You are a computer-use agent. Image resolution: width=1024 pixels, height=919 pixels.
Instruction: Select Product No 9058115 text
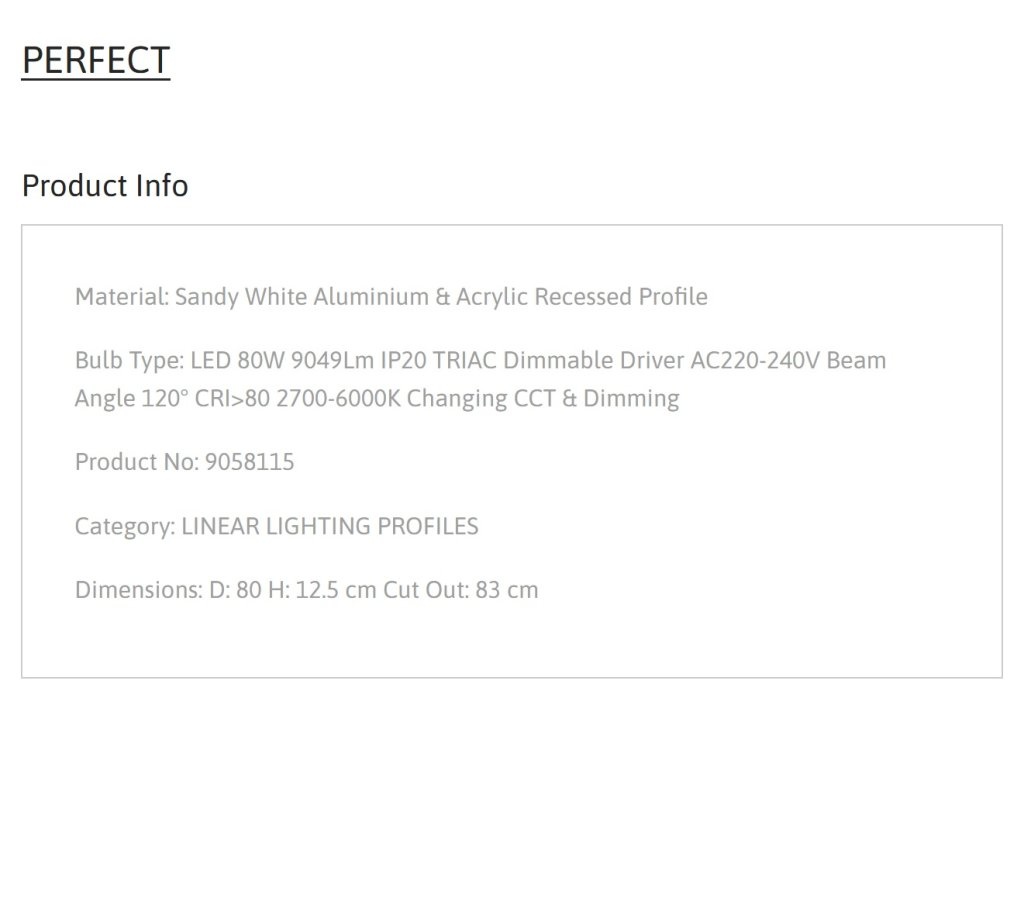[x=185, y=462]
